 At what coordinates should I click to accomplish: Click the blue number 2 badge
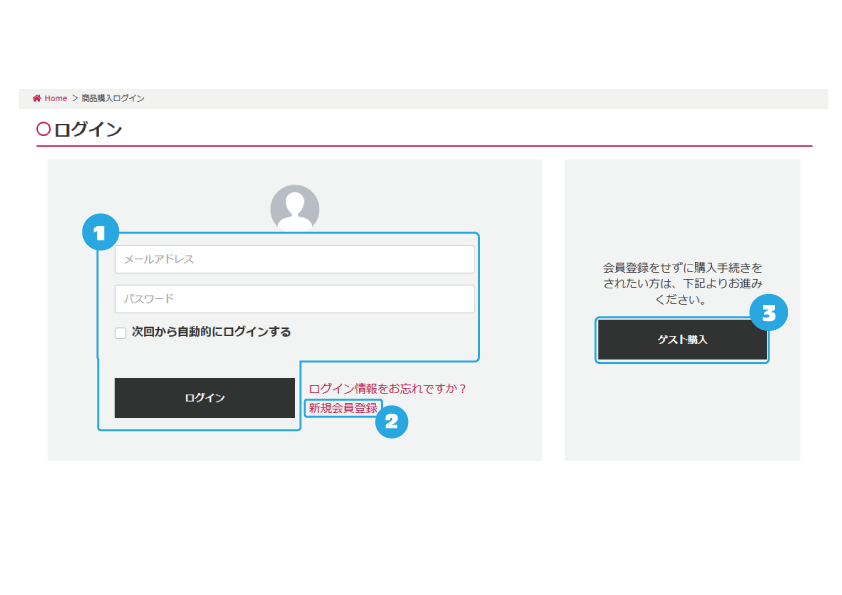[391, 422]
